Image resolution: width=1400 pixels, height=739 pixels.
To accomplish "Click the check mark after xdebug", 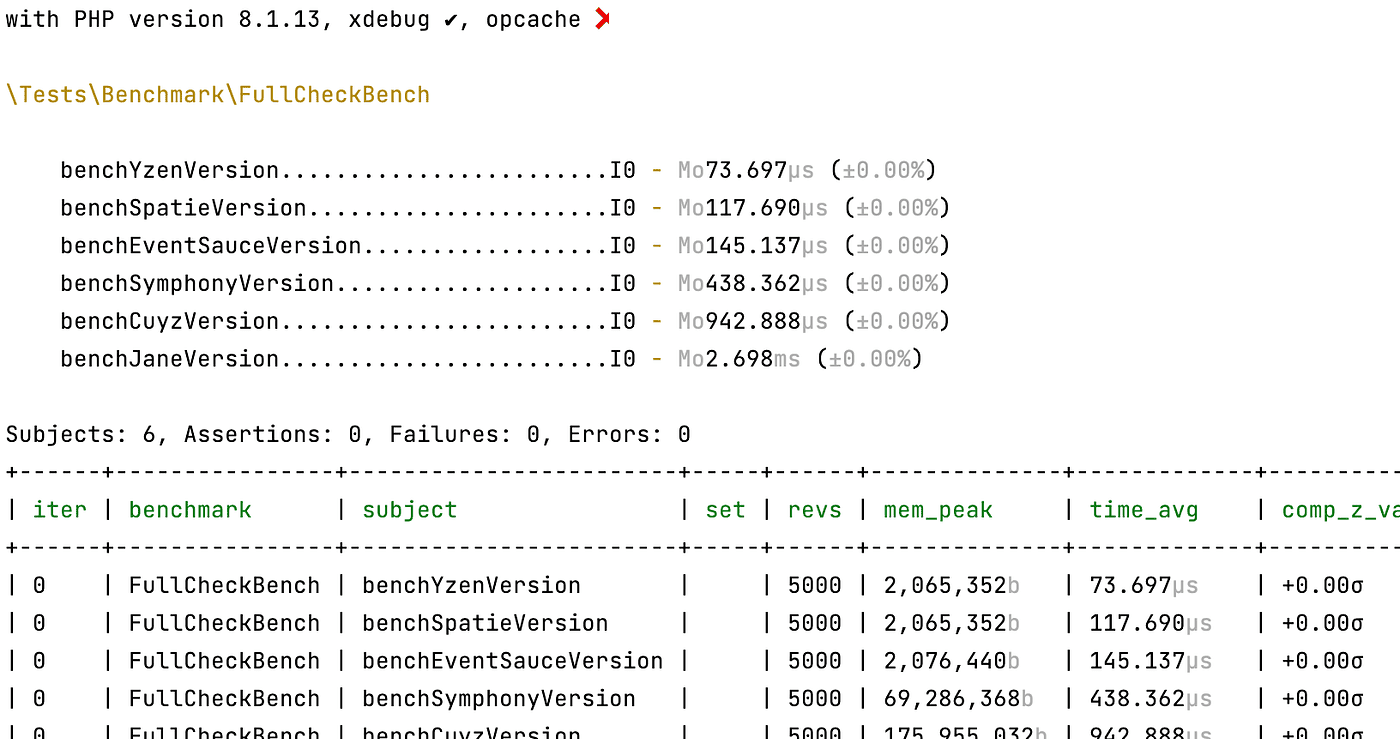I will coord(451,20).
